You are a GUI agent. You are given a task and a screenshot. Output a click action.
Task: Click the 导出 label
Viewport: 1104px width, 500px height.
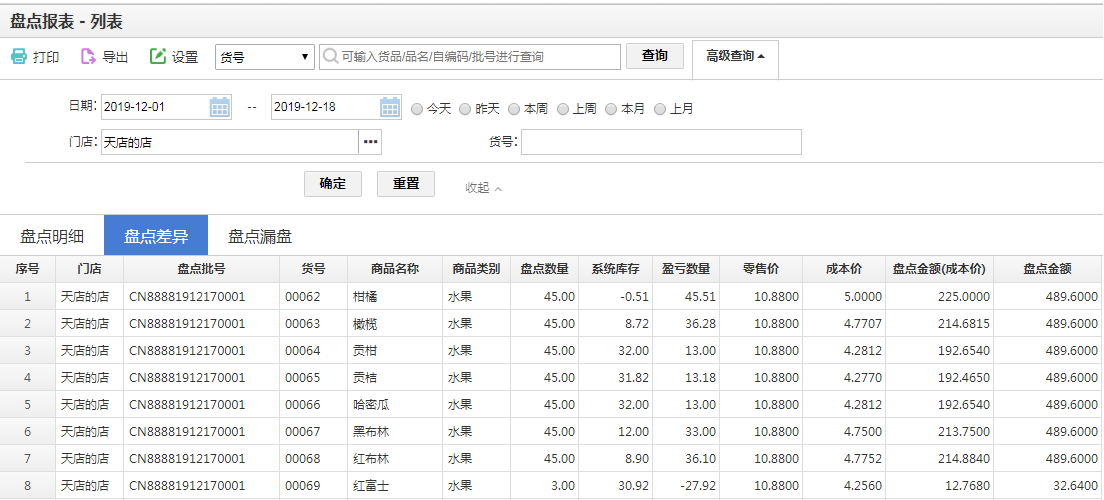pos(115,57)
